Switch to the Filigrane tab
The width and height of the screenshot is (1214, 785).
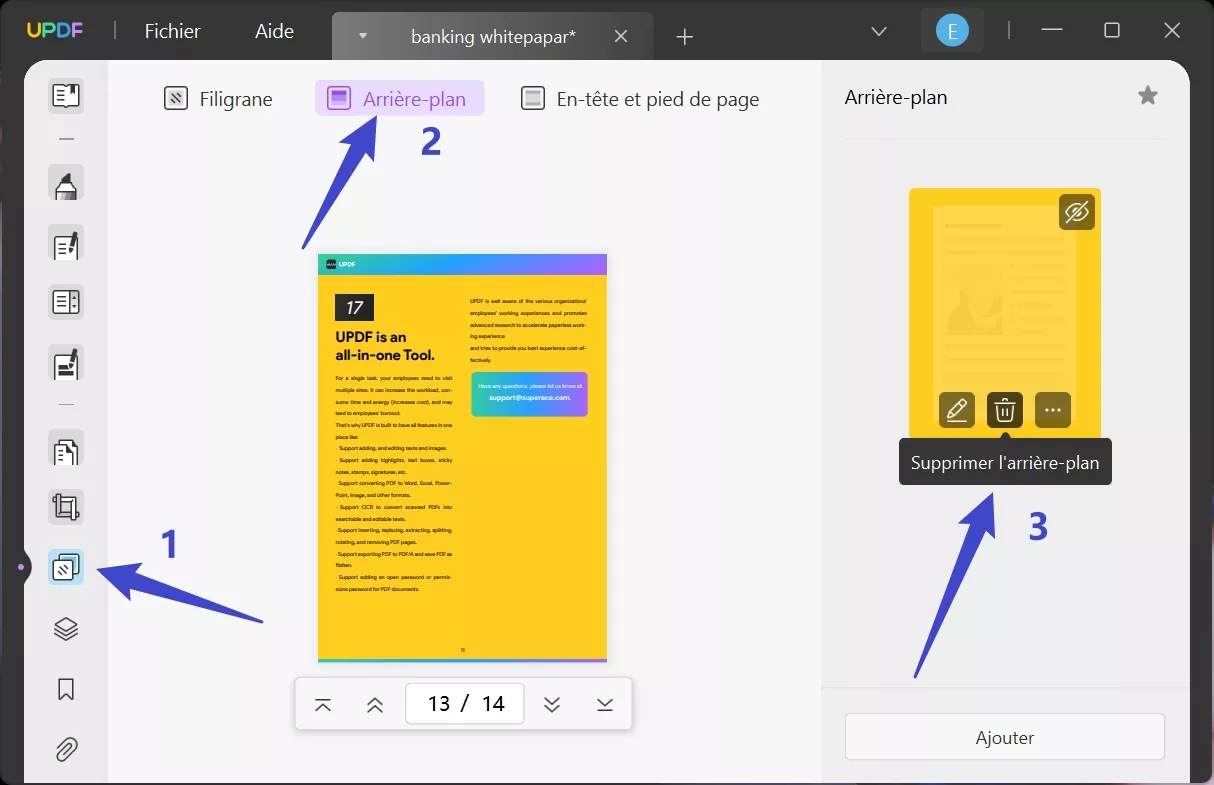[x=218, y=99]
